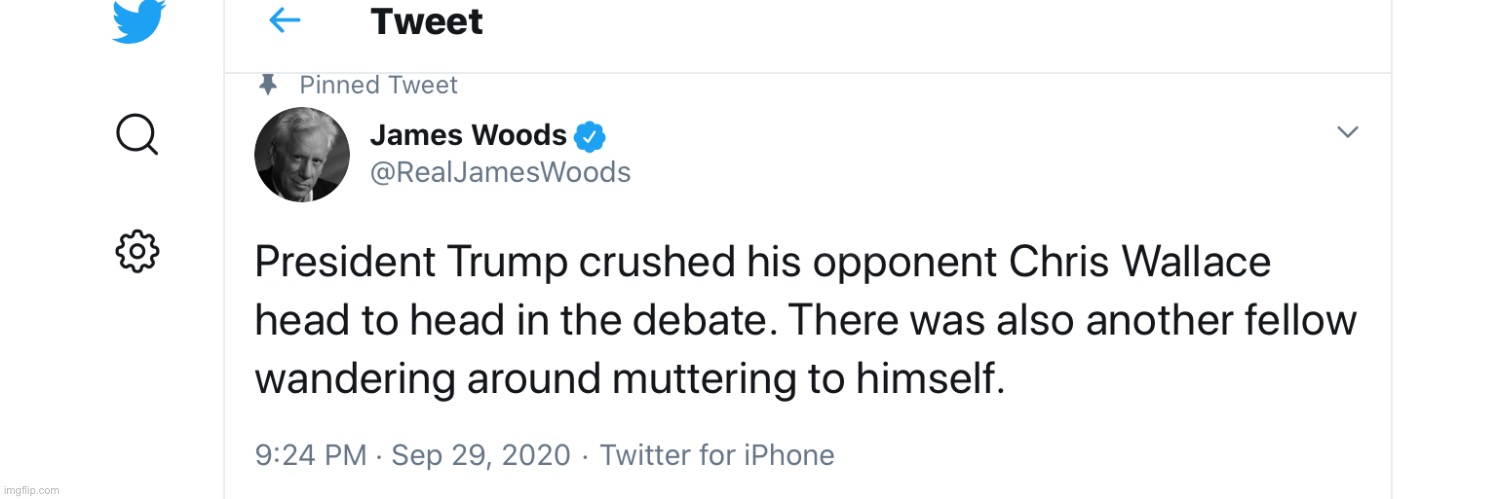
Task: Click the blue verified badge
Action: click(x=590, y=135)
